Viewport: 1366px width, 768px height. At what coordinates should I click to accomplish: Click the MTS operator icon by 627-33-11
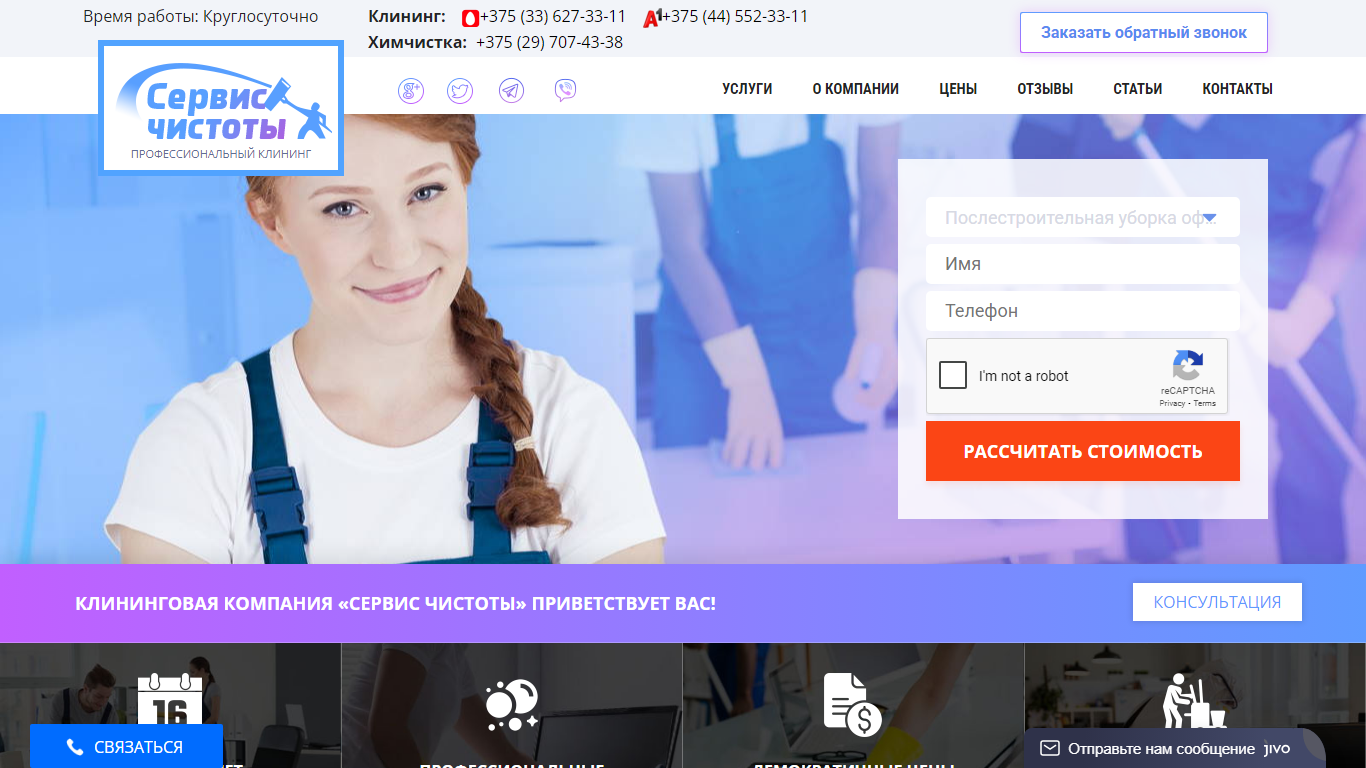(470, 18)
